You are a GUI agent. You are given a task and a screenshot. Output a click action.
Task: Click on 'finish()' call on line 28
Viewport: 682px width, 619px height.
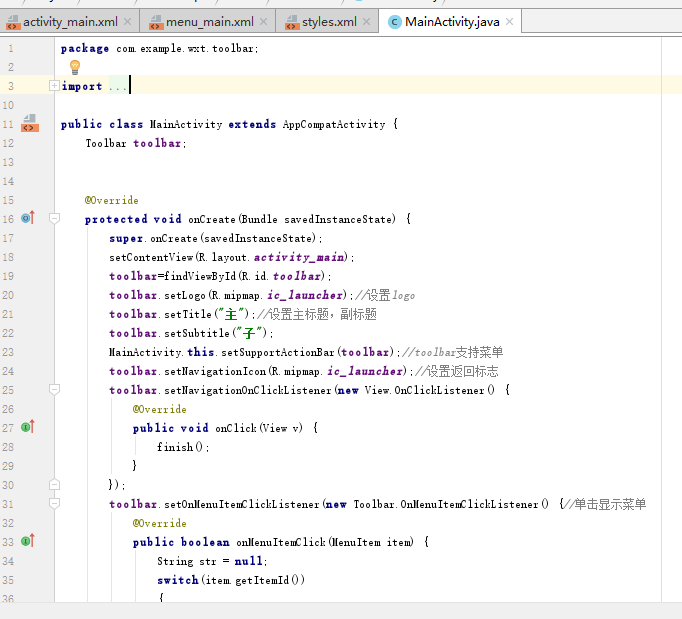[180, 447]
